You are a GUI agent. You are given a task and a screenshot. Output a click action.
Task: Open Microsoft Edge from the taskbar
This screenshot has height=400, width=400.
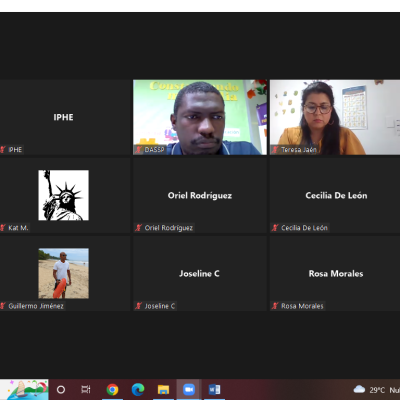point(138,389)
